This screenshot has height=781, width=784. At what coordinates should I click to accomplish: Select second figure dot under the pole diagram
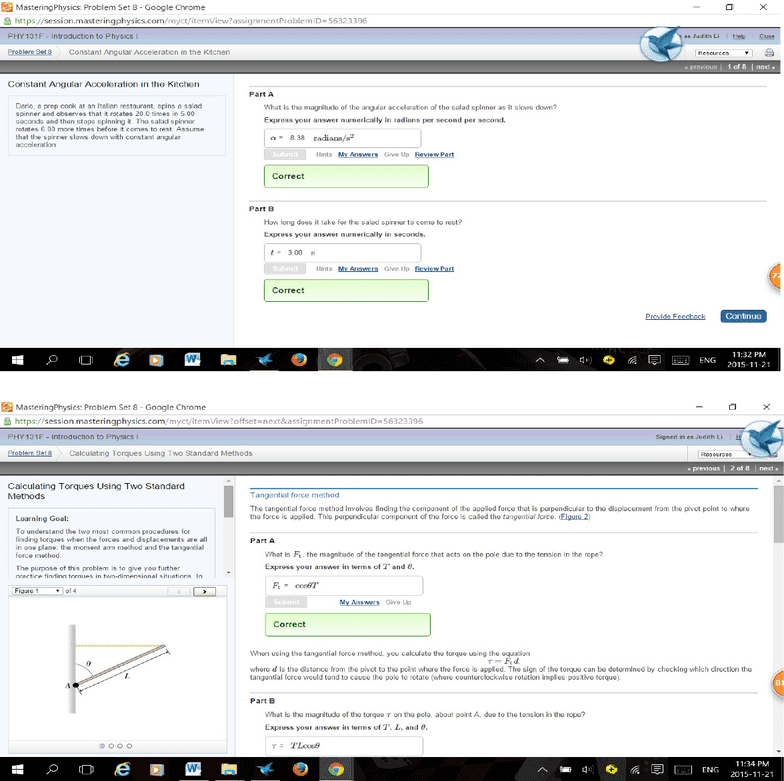(111, 746)
